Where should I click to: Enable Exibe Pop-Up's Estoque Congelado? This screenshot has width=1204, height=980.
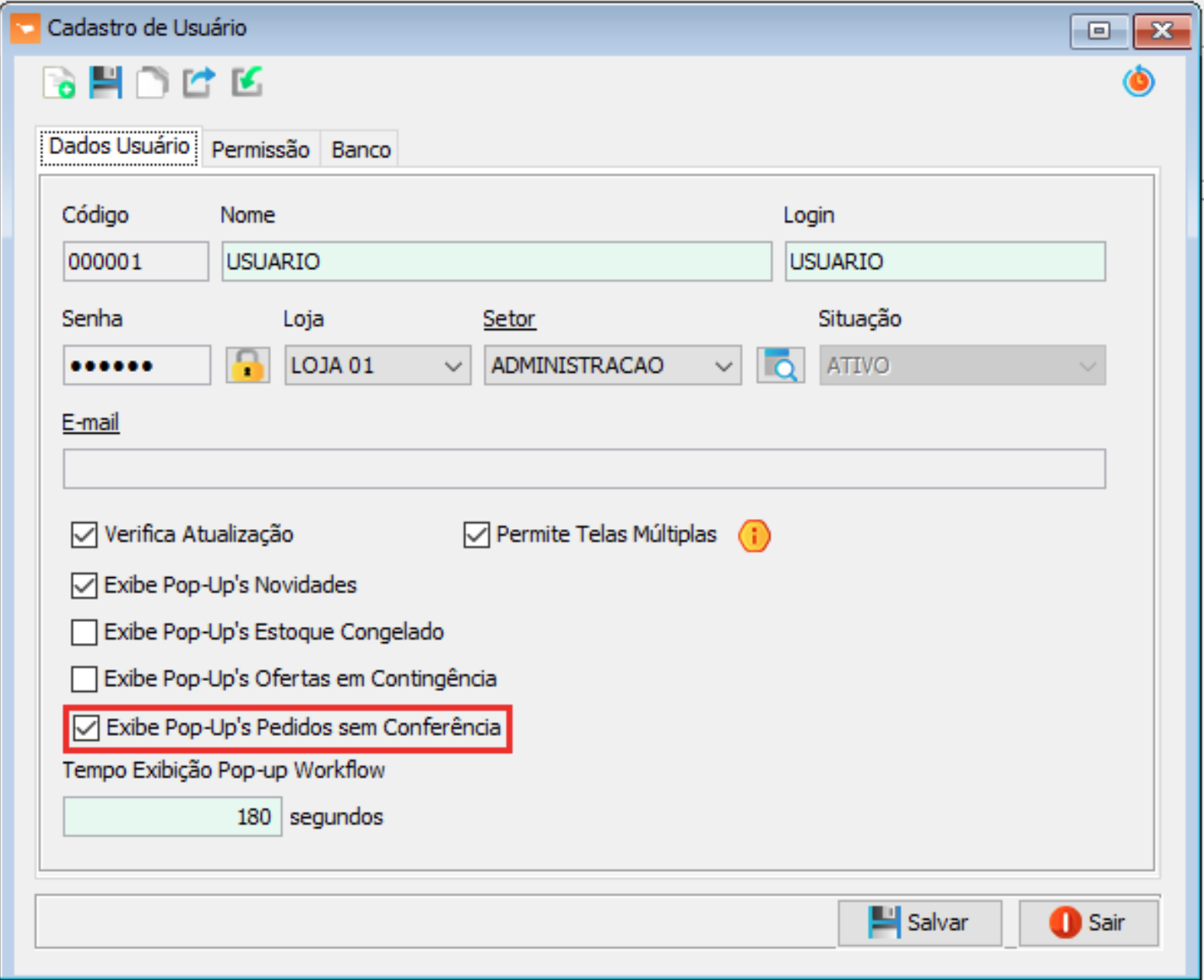(x=84, y=632)
